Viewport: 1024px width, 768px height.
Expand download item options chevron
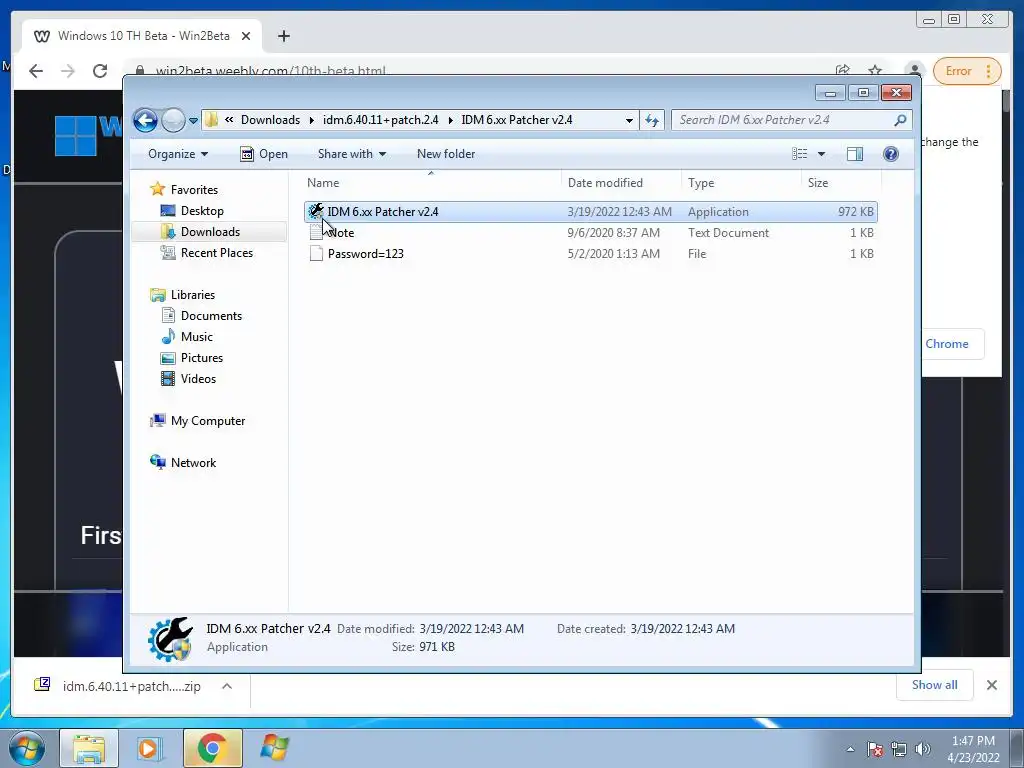point(227,686)
